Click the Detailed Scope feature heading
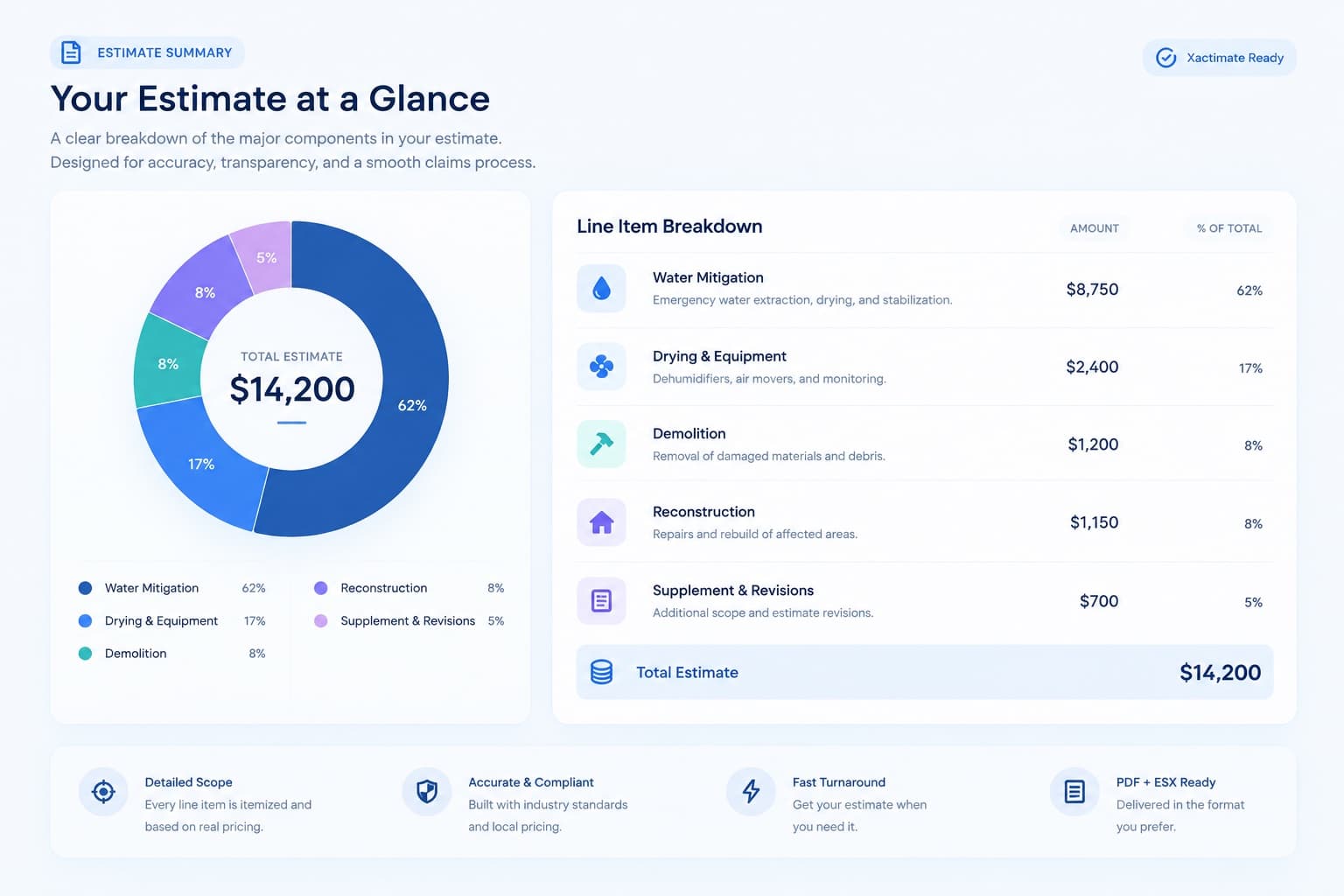This screenshot has width=1344, height=896. tap(189, 782)
